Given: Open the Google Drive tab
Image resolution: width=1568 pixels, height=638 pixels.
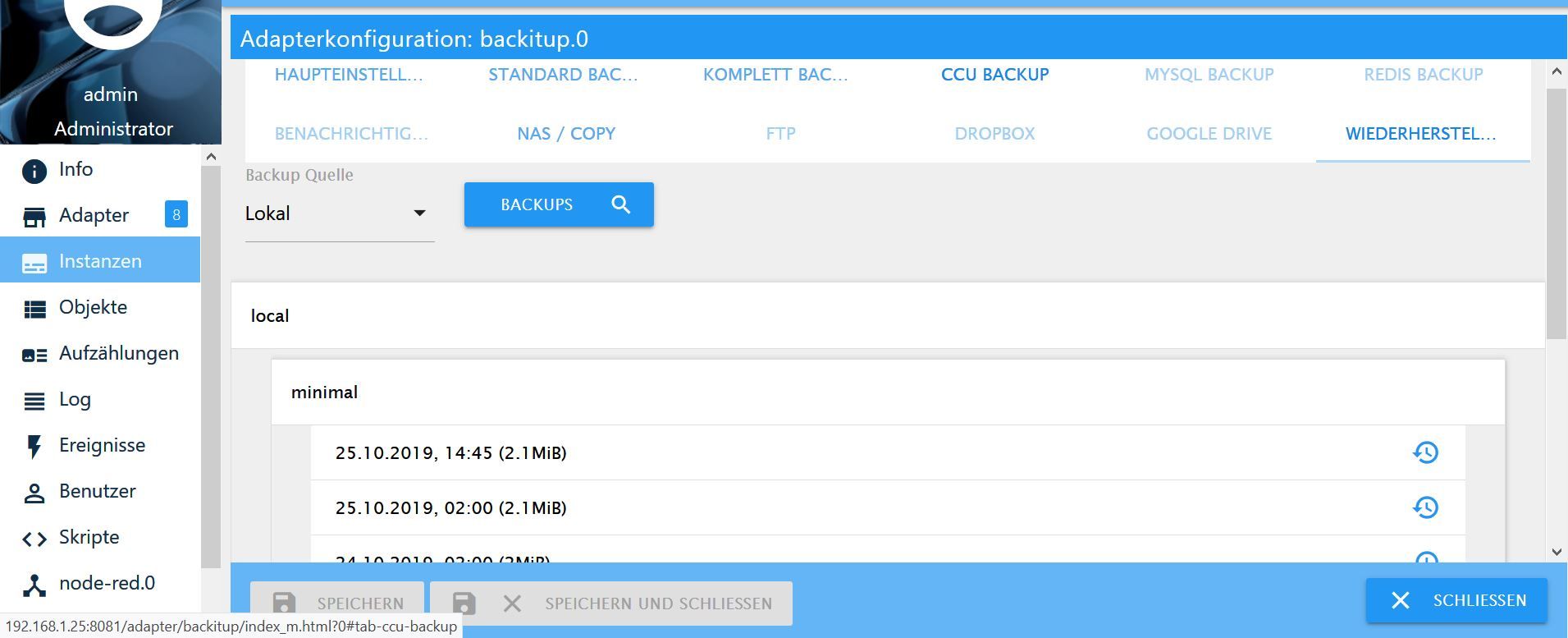Looking at the screenshot, I should [x=1209, y=133].
